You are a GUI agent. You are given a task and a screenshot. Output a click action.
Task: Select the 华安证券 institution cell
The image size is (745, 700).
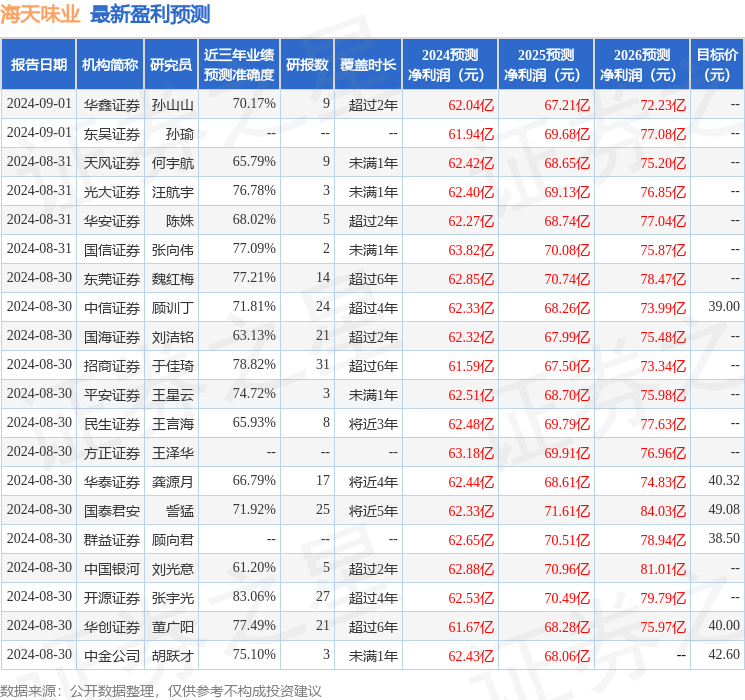[112, 221]
